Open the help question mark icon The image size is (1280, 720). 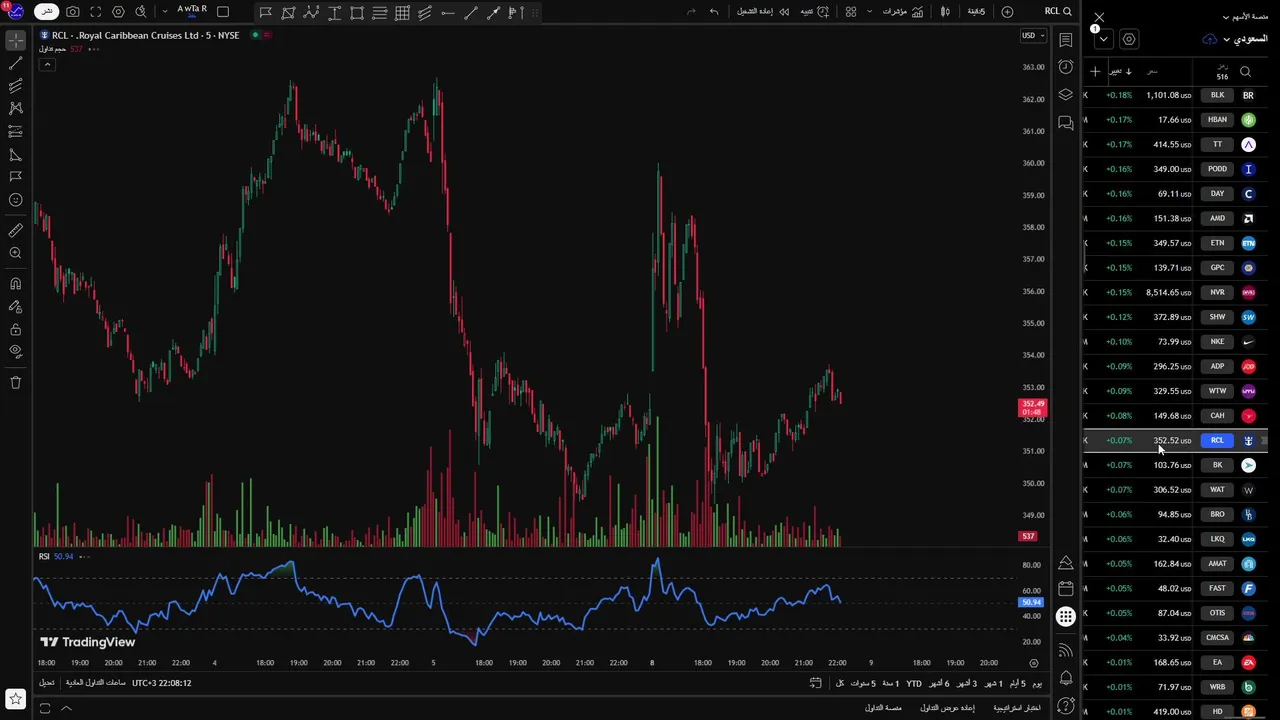click(x=1066, y=707)
